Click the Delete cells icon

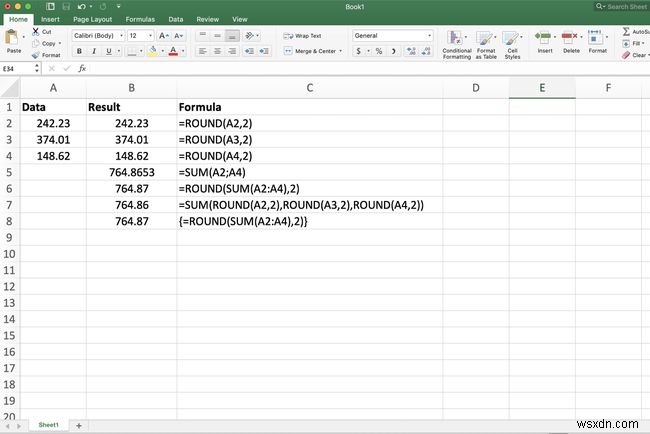coord(570,37)
